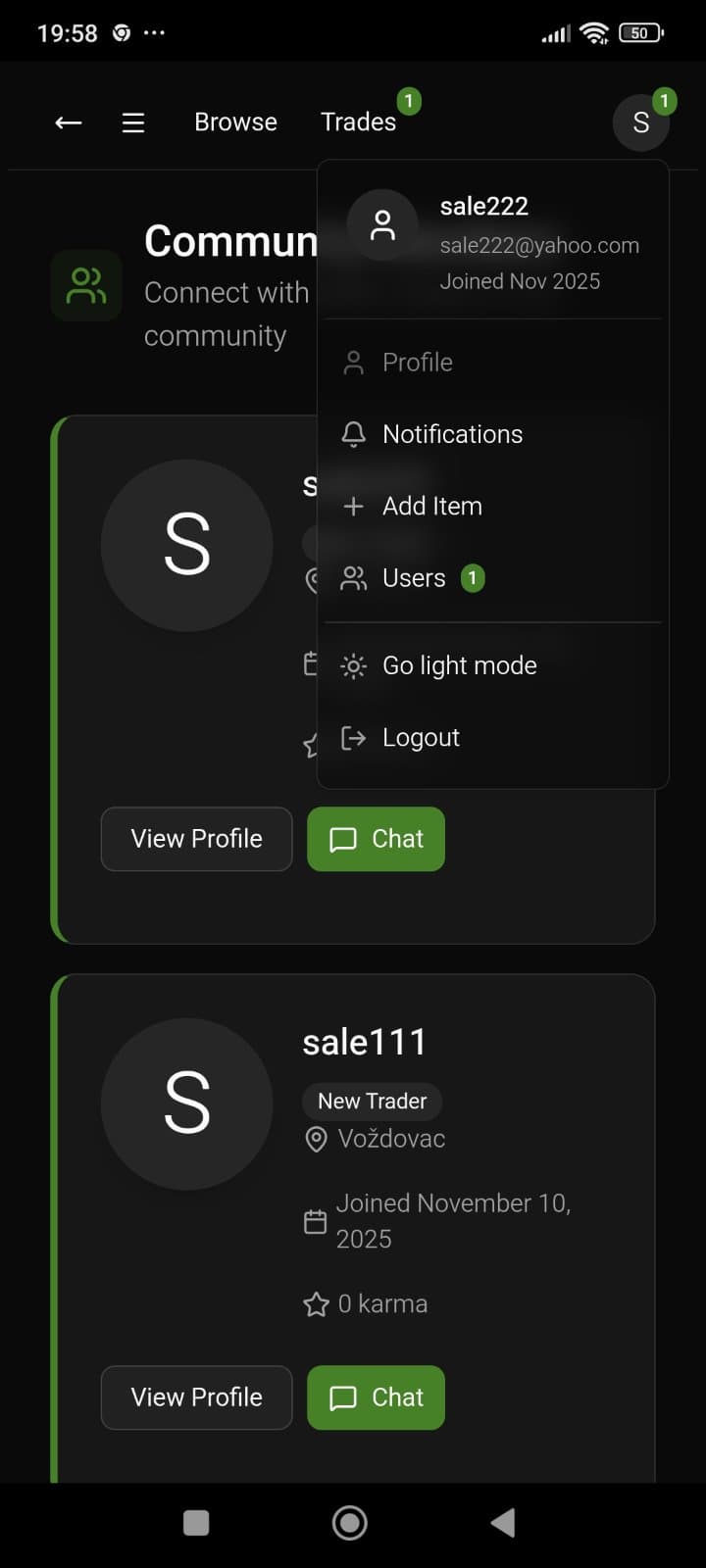Select Notifications in the account menu
Image resolution: width=706 pixels, height=1568 pixels.
point(452,434)
